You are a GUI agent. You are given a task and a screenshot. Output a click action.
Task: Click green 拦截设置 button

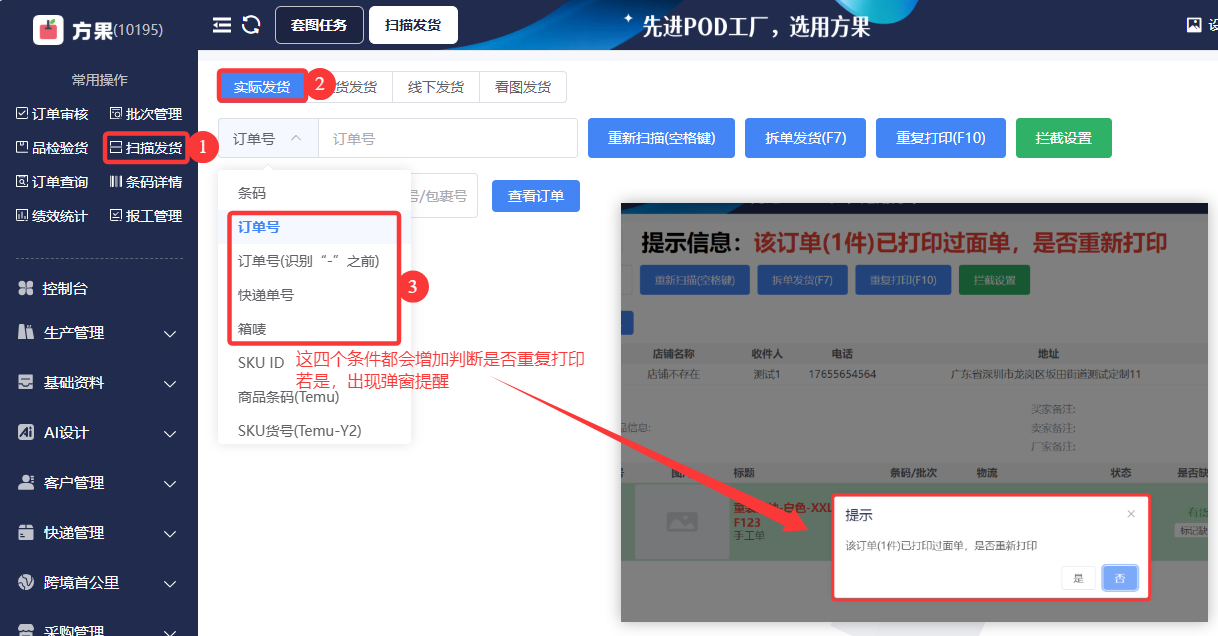(x=1064, y=138)
